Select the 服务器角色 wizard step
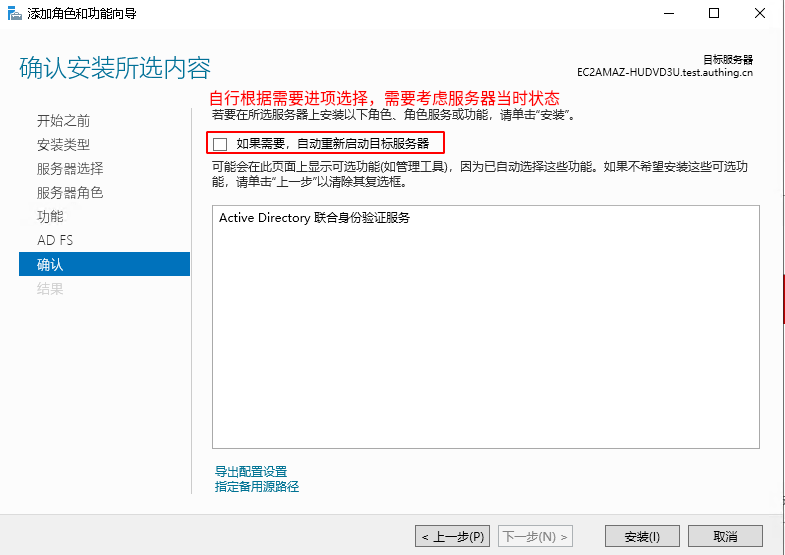Image resolution: width=785 pixels, height=555 pixels. [x=70, y=193]
